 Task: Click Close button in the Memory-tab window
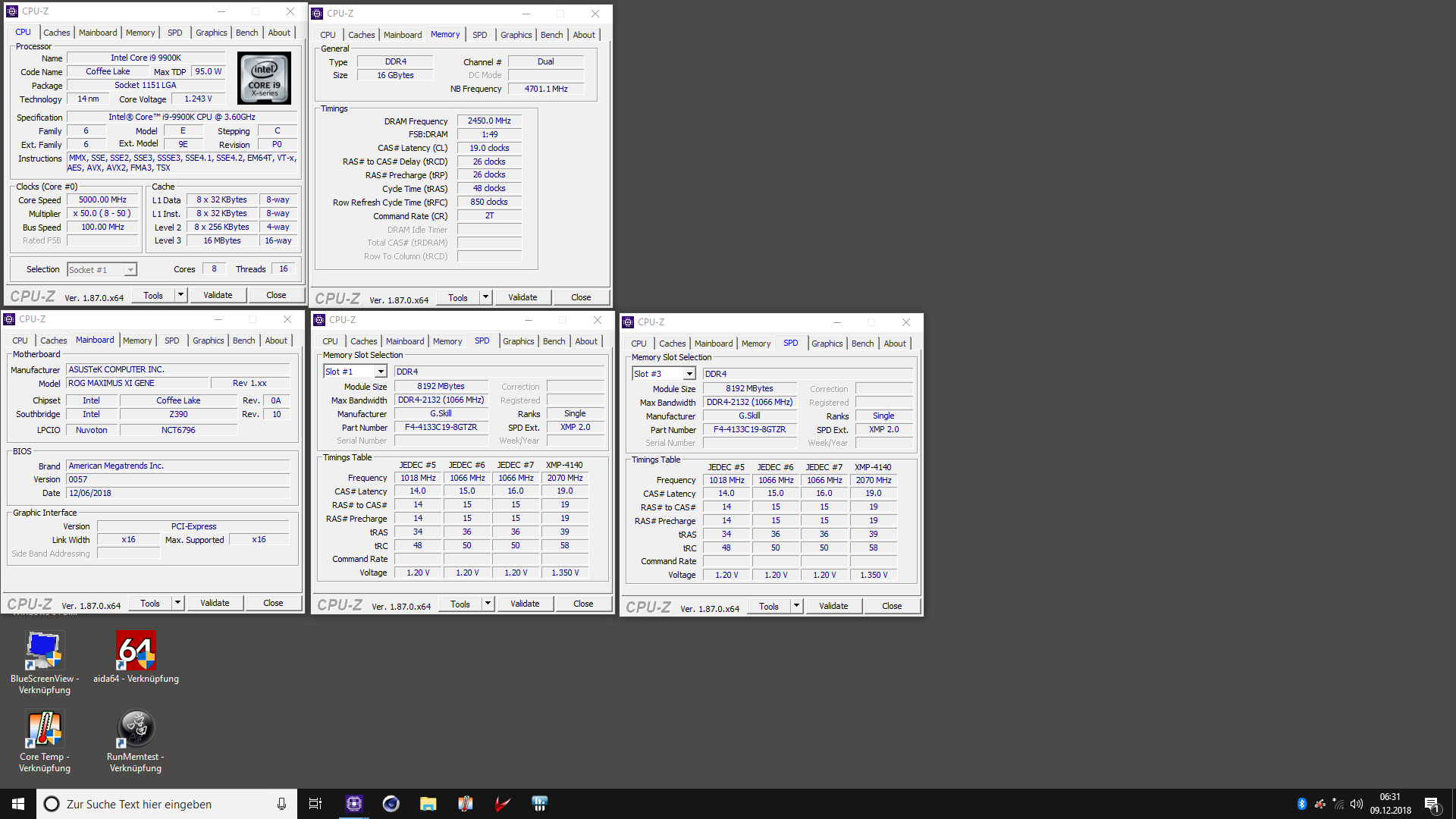click(x=581, y=297)
